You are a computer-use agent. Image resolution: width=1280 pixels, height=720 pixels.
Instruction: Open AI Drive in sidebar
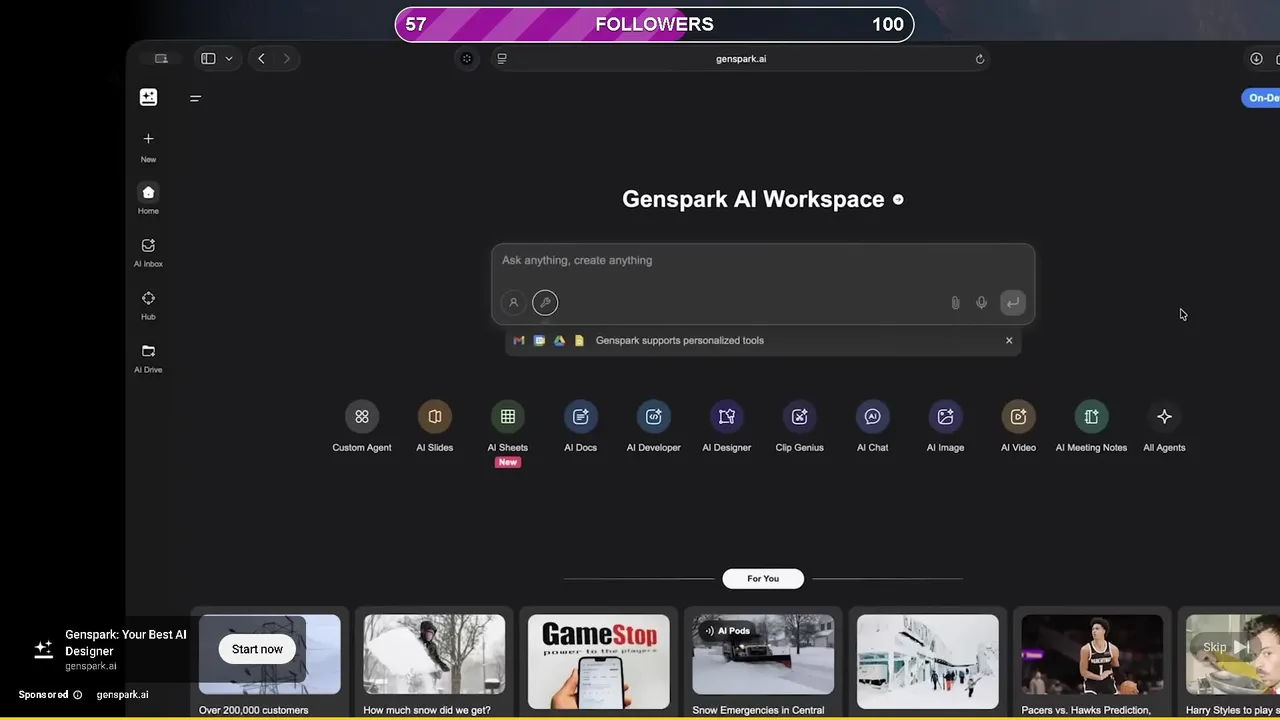click(148, 358)
